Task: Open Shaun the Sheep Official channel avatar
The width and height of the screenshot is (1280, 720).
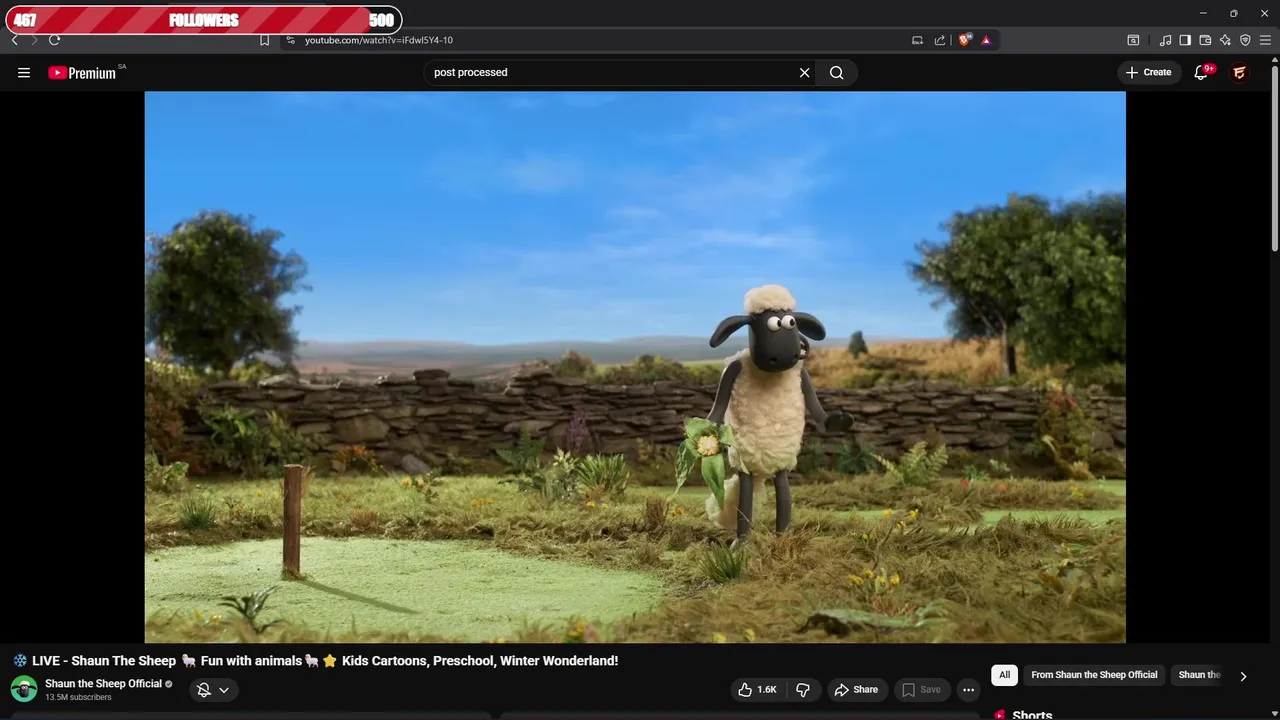Action: pos(24,689)
